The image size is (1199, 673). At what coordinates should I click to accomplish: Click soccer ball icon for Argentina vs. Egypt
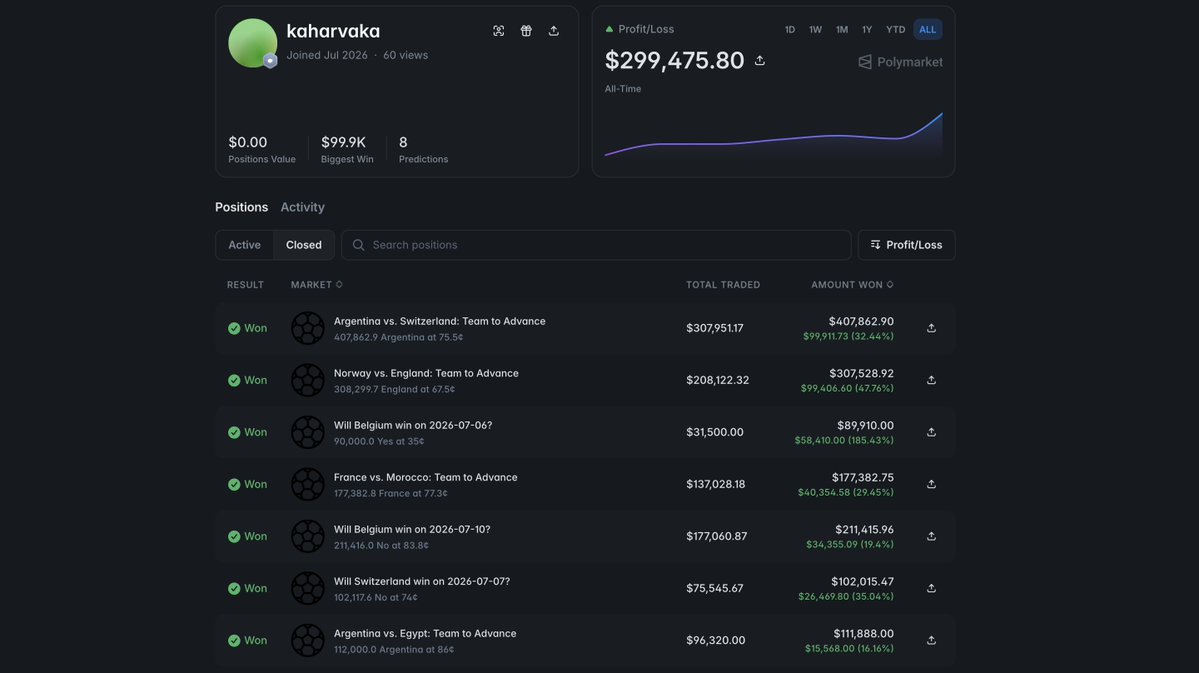(307, 640)
